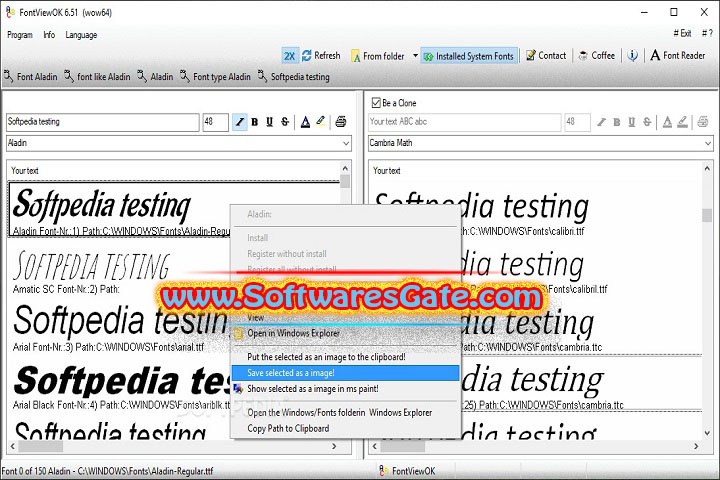Select Installed System Fonts
The image size is (720, 480).
pyautogui.click(x=469, y=56)
